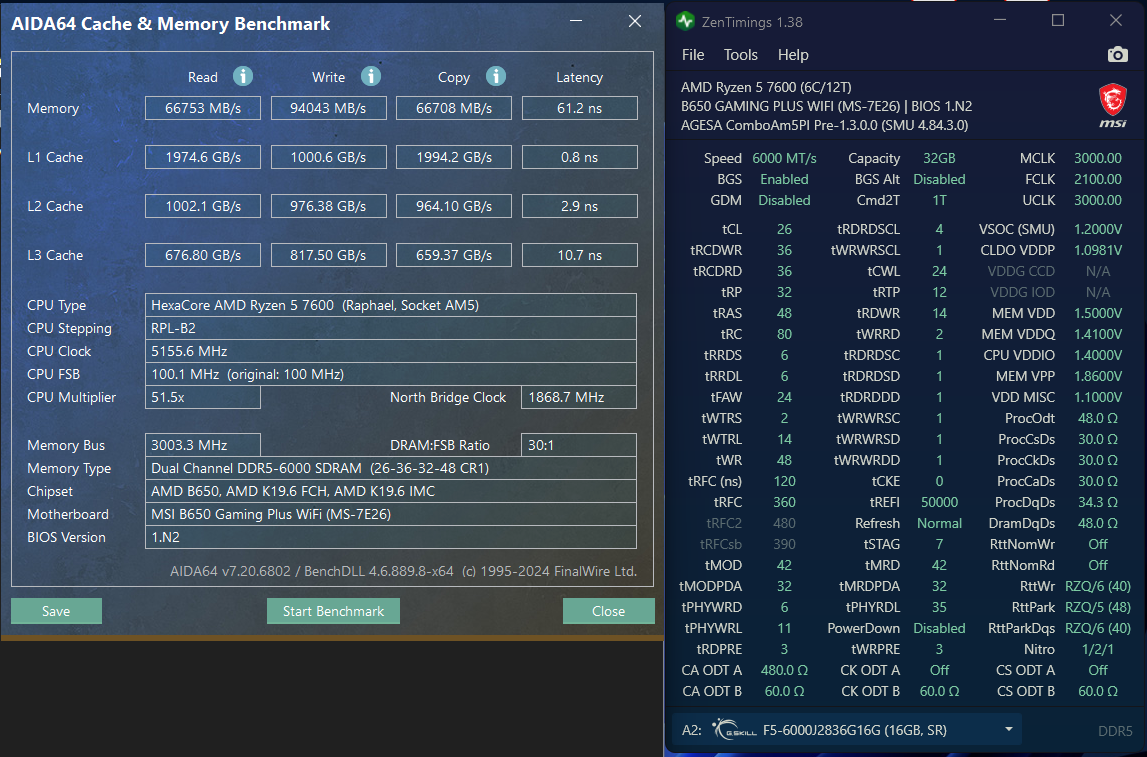The image size is (1147, 757).
Task: Click the North Bridge Clock field 1868.7 MHz
Action: (579, 397)
